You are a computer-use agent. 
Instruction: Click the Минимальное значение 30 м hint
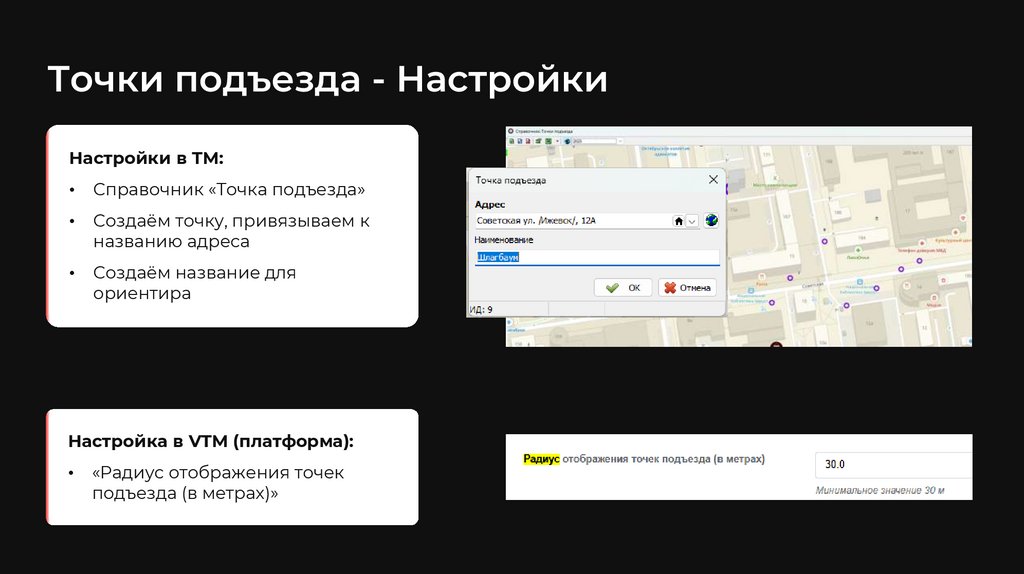coord(880,490)
